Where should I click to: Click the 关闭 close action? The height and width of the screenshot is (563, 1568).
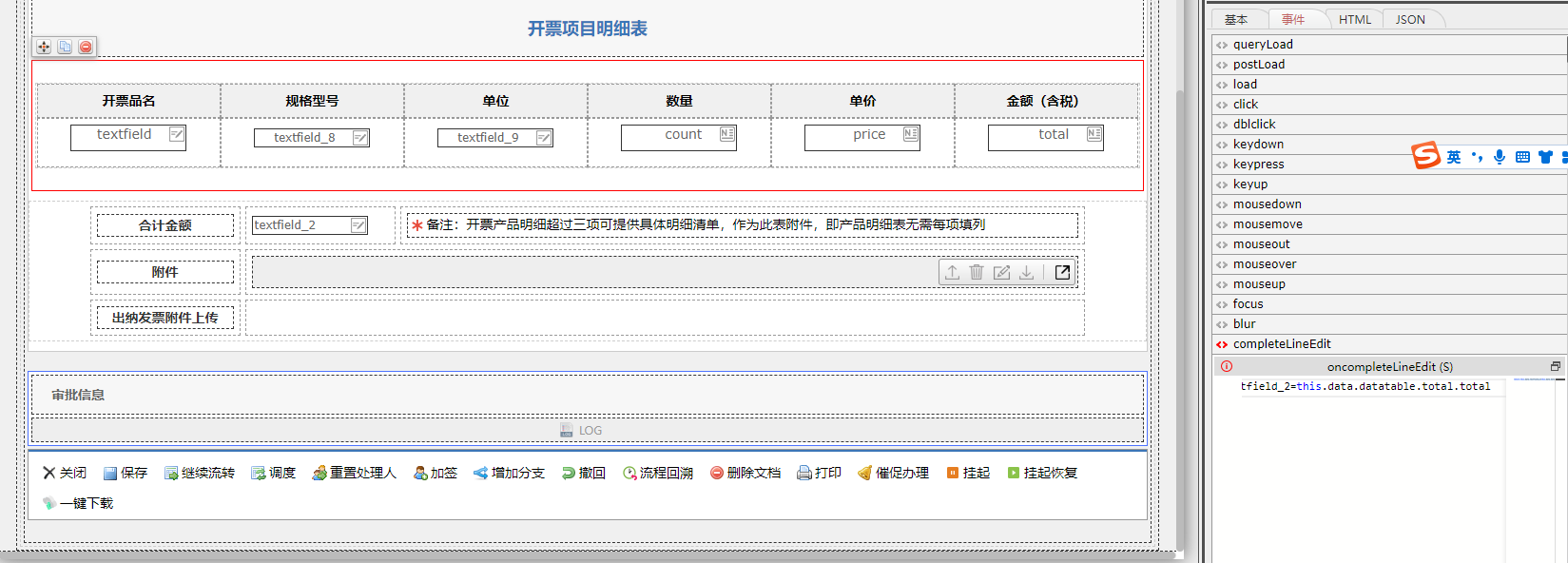65,473
